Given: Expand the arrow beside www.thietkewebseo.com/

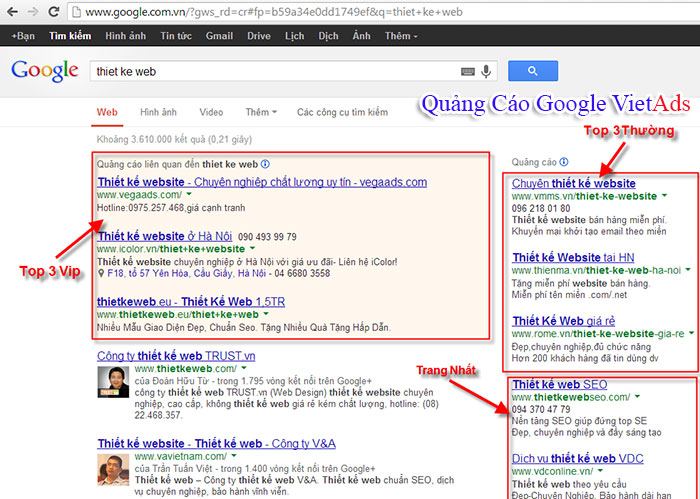Looking at the screenshot, I should coord(638,397).
